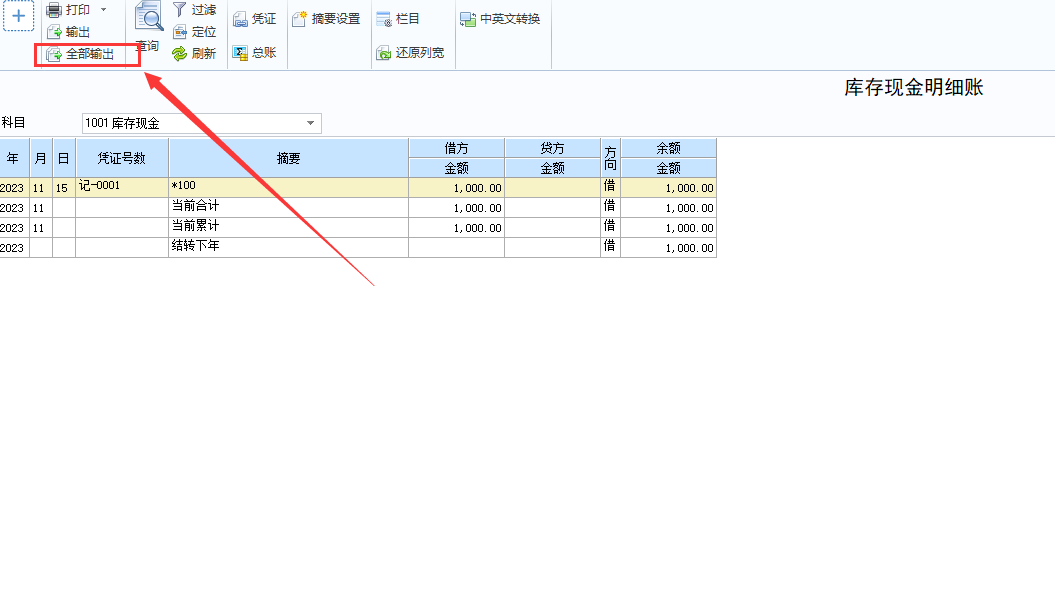This screenshot has width=1055, height=594.
Task: Click 定位 locate icon
Action: (180, 32)
